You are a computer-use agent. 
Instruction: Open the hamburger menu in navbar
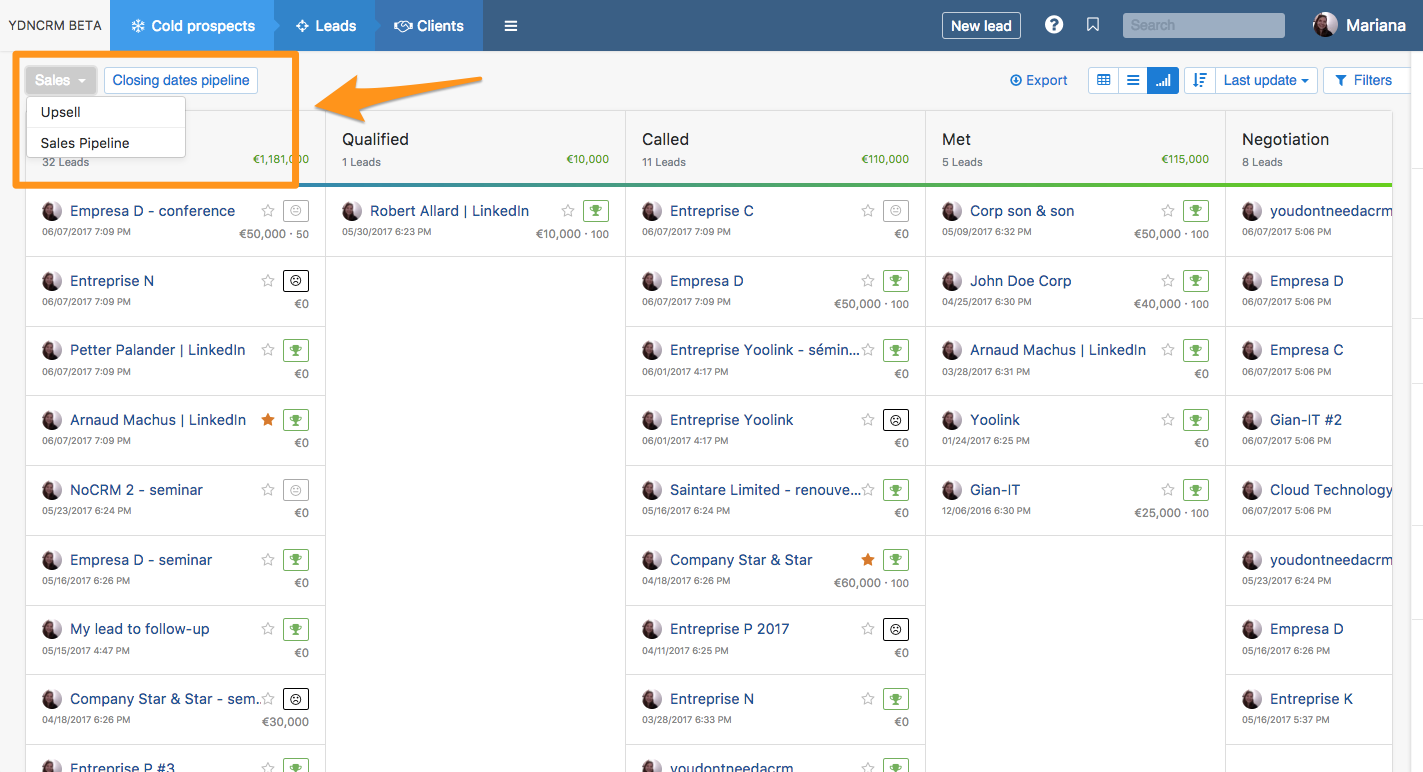click(x=511, y=26)
